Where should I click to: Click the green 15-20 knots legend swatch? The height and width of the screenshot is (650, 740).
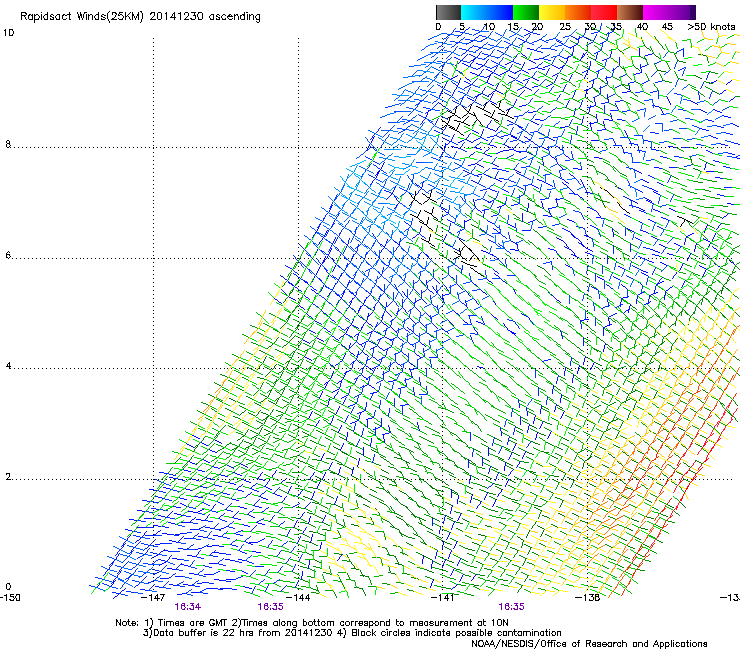[x=526, y=12]
